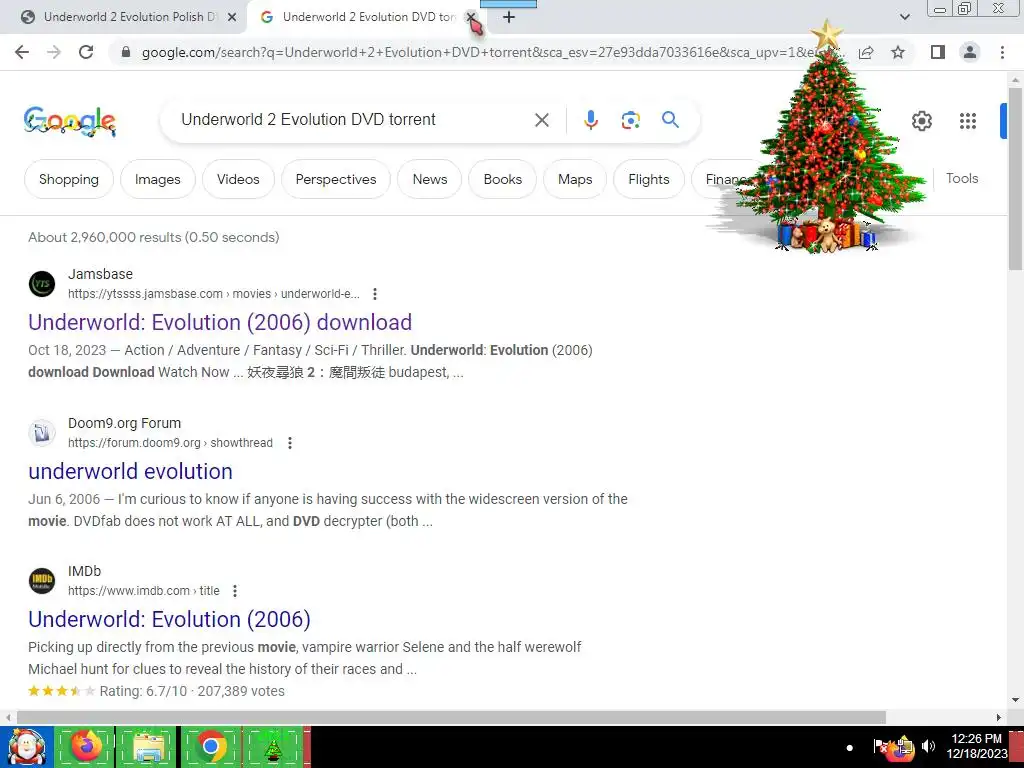Switch to Chrome on the taskbar
1024x768 pixels.
click(x=211, y=747)
